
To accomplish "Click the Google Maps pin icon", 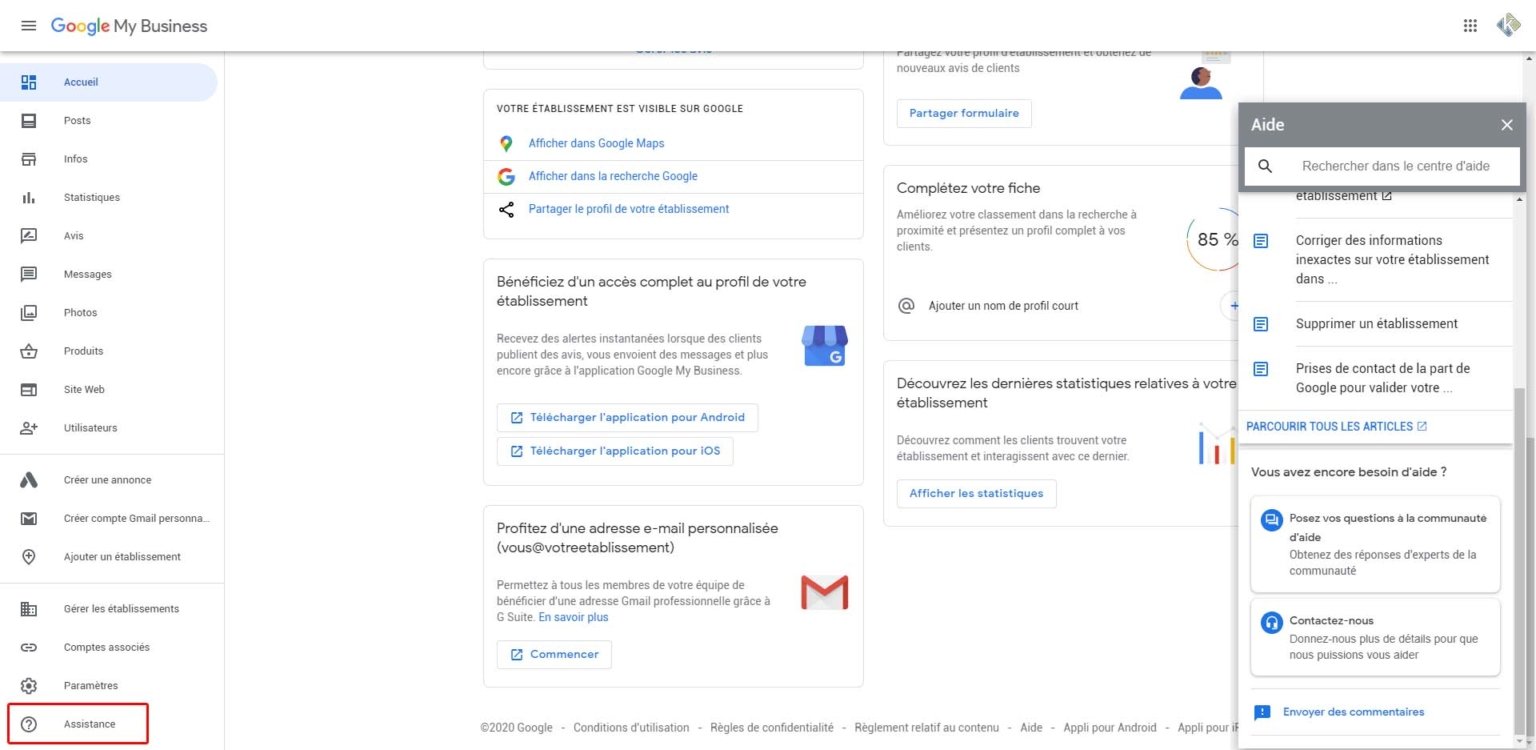I will [506, 143].
